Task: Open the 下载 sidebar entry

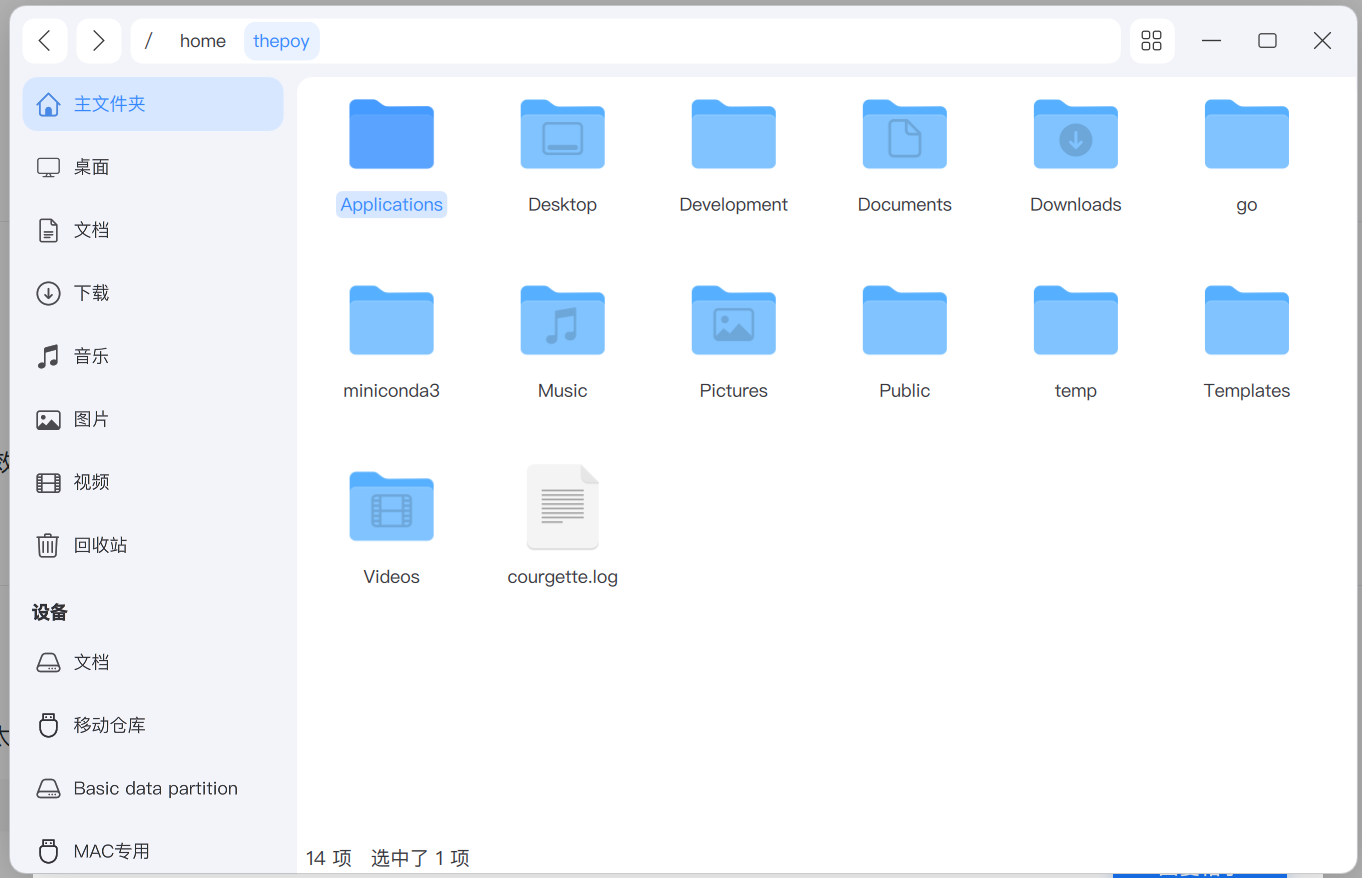Action: 92,292
